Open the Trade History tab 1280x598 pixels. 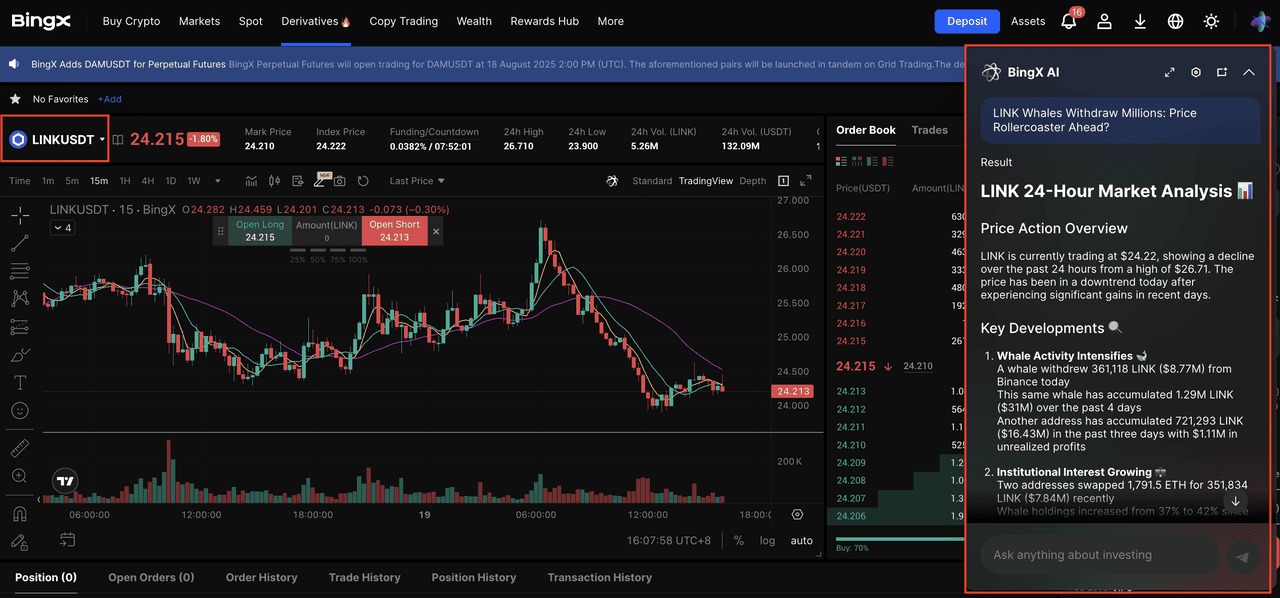[x=364, y=577]
